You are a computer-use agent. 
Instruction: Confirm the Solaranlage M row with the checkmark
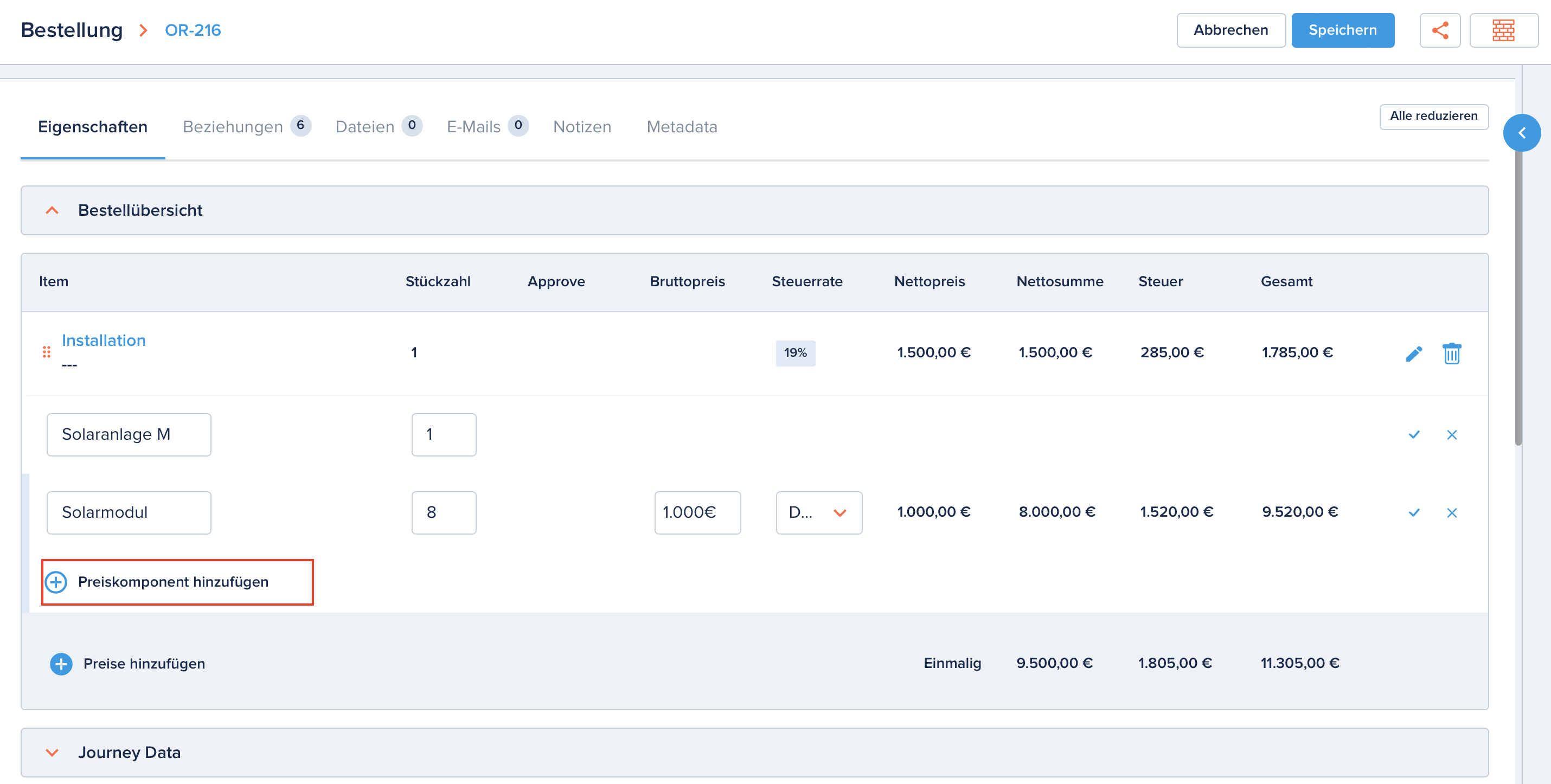coord(1414,435)
